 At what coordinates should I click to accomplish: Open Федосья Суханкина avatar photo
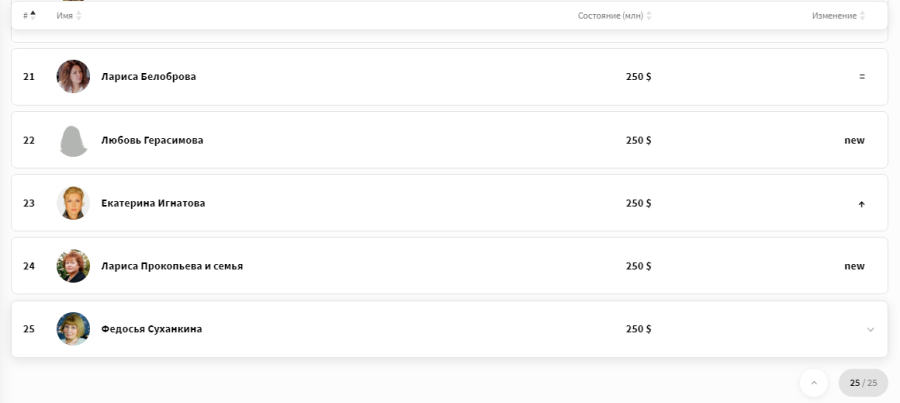tap(73, 329)
